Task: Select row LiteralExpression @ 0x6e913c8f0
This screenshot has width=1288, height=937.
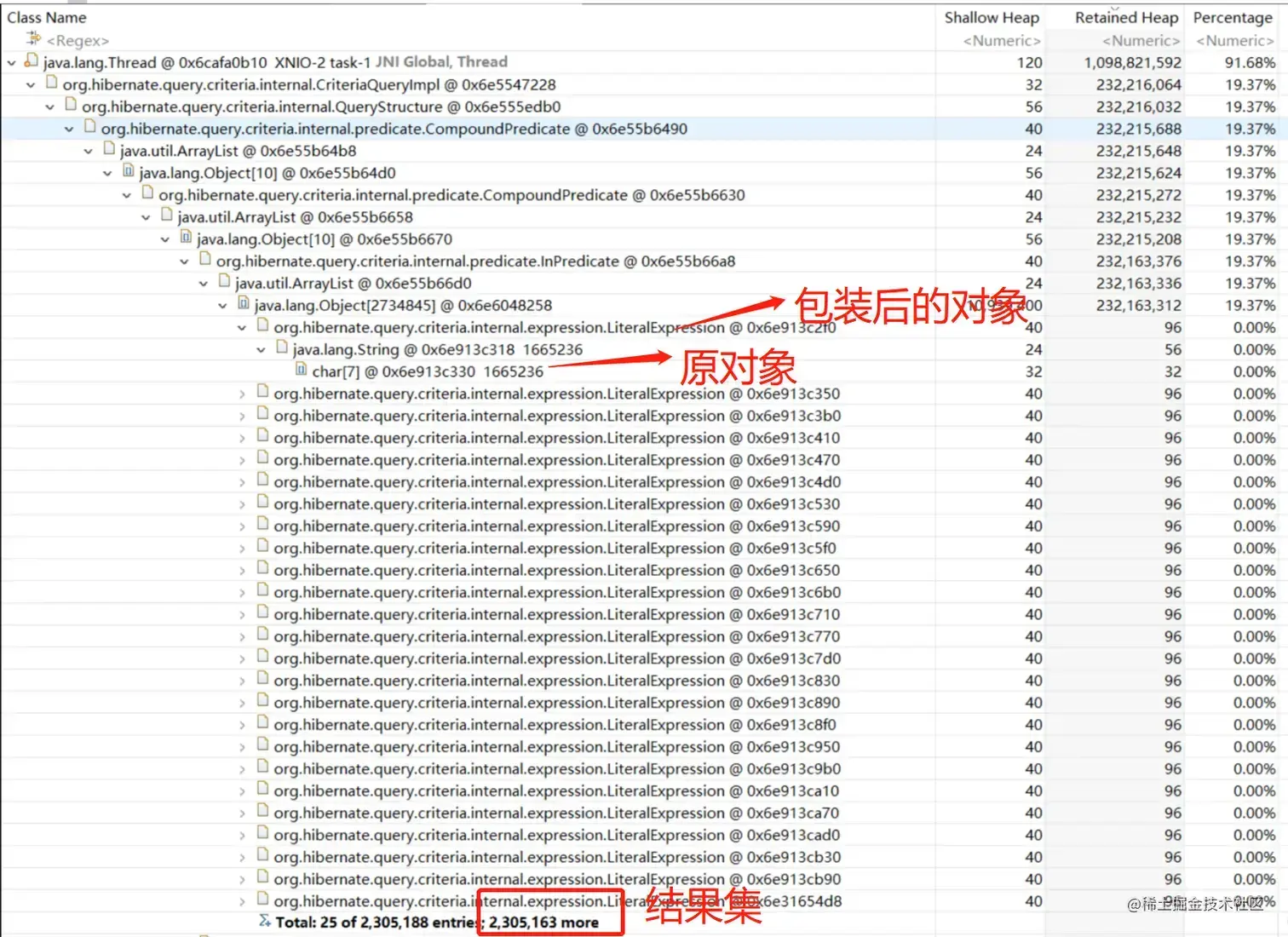Action: pos(555,725)
